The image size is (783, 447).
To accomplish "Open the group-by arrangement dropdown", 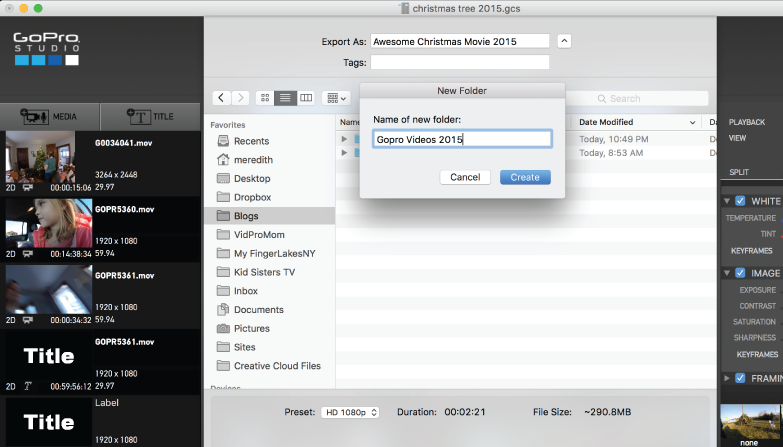I will [x=336, y=98].
